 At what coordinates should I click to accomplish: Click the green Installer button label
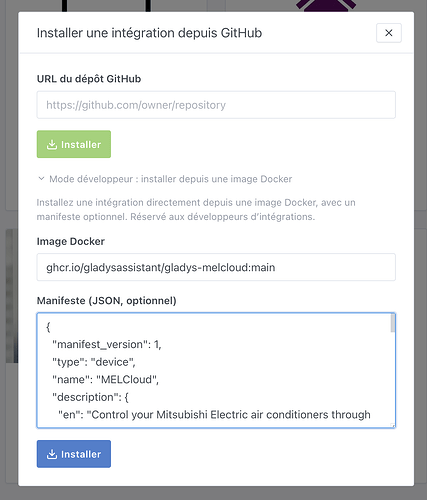pos(81,145)
